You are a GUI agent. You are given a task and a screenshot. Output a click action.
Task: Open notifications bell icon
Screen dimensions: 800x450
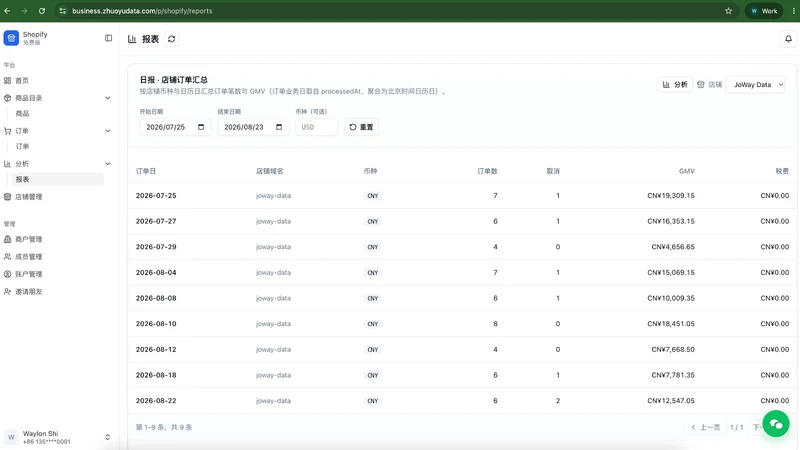pyautogui.click(x=788, y=39)
